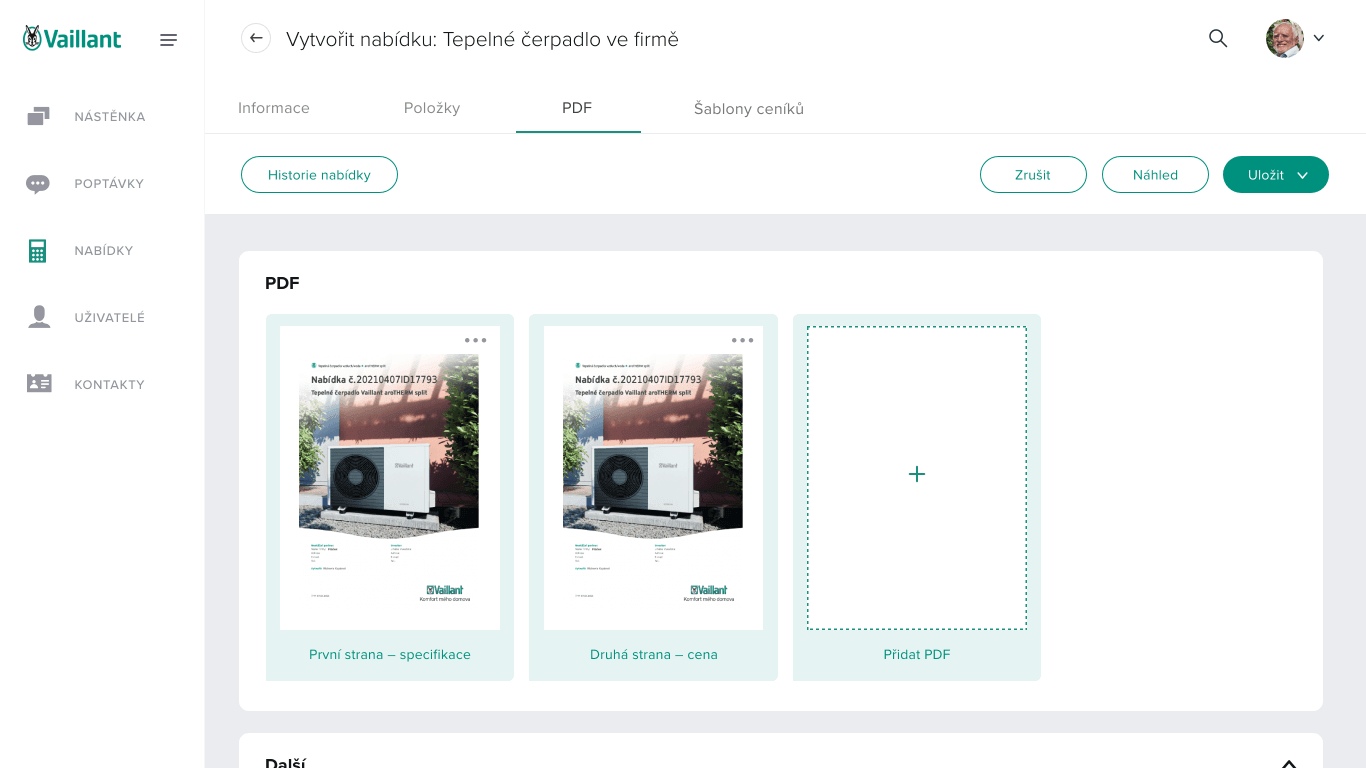Image resolution: width=1366 pixels, height=768 pixels.
Task: Open options menu for Druhá strana page
Action: (x=742, y=341)
